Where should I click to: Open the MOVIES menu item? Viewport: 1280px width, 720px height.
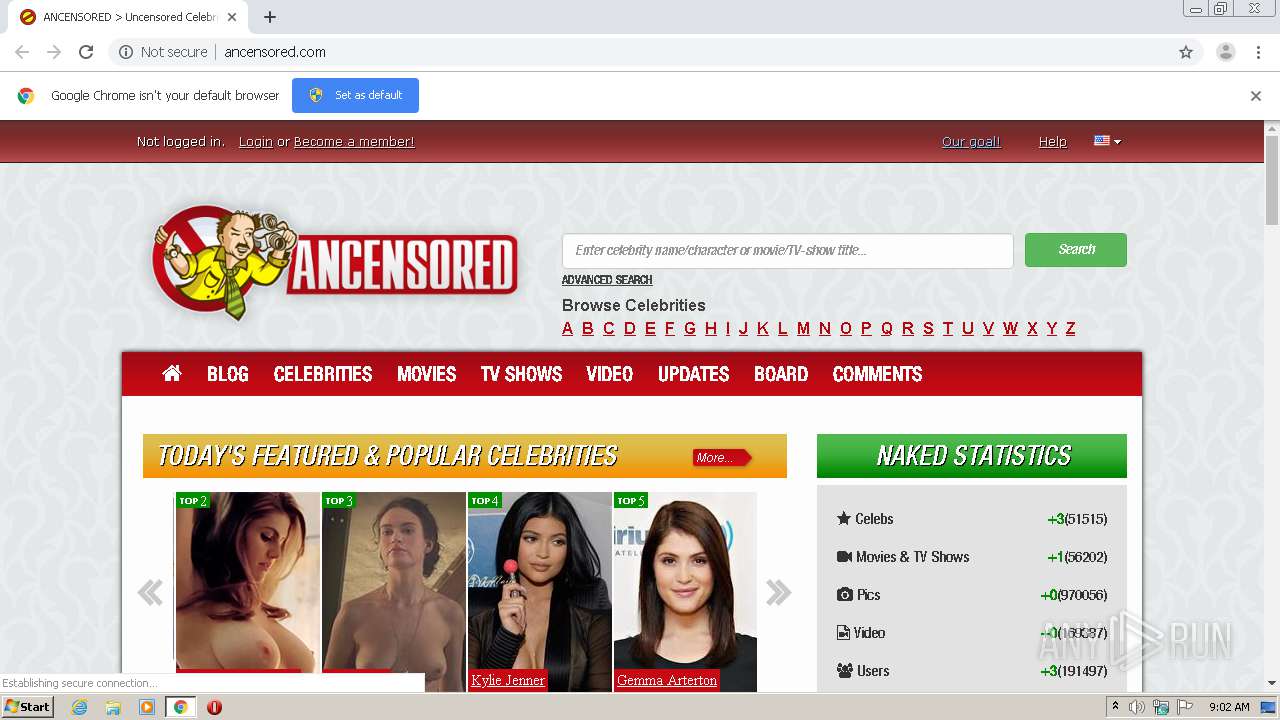[x=427, y=374]
